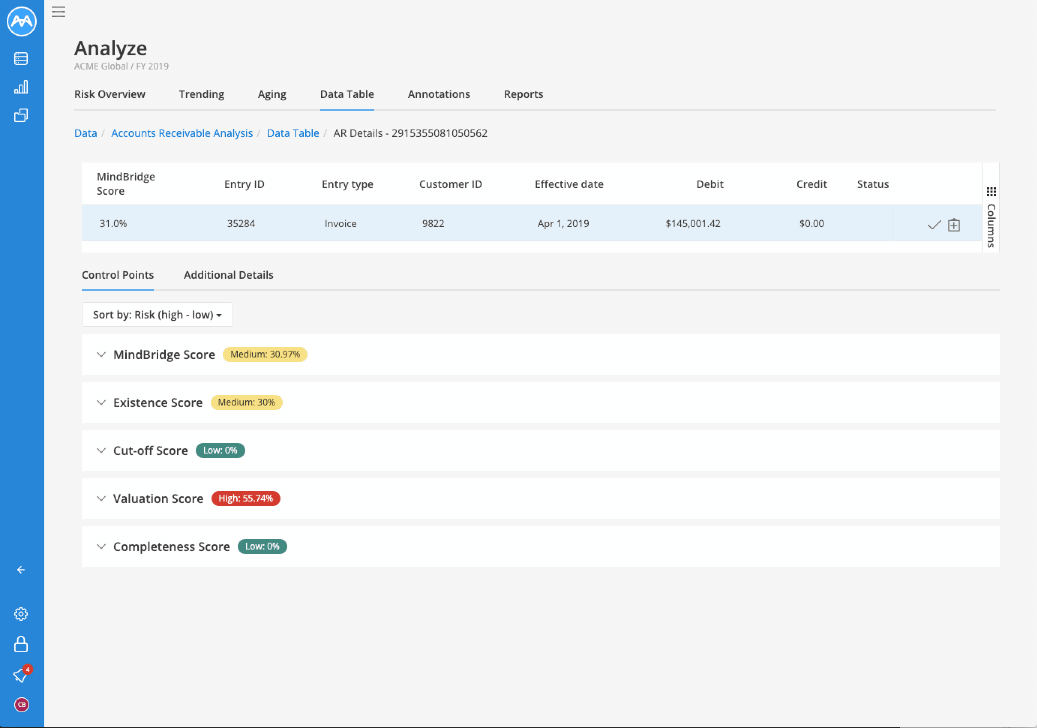The height and width of the screenshot is (728, 1037).
Task: Click the Valuation Score title
Action: coord(158,499)
